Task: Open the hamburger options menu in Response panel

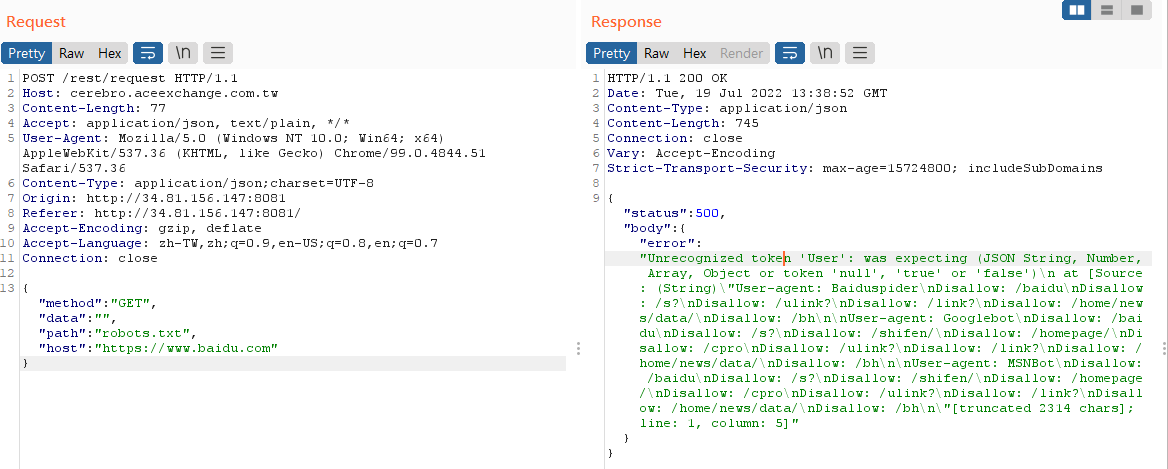Action: 860,53
